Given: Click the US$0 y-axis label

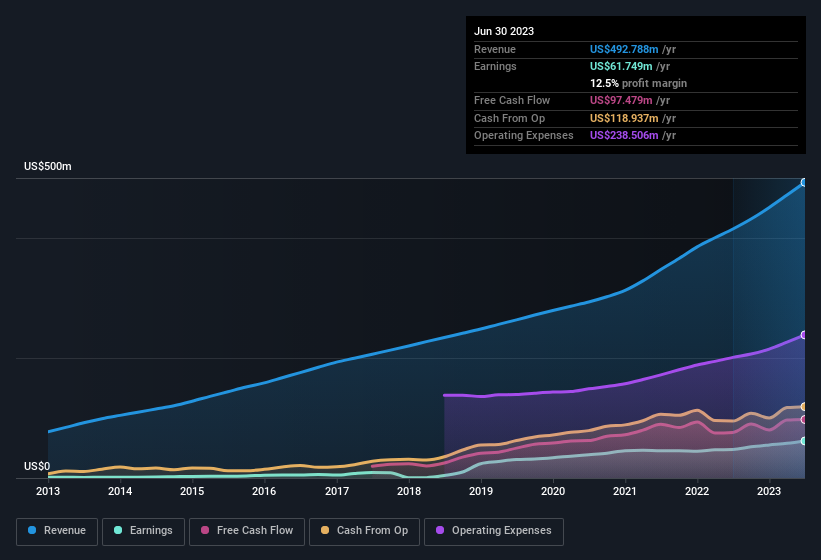Looking at the screenshot, I should (37, 466).
